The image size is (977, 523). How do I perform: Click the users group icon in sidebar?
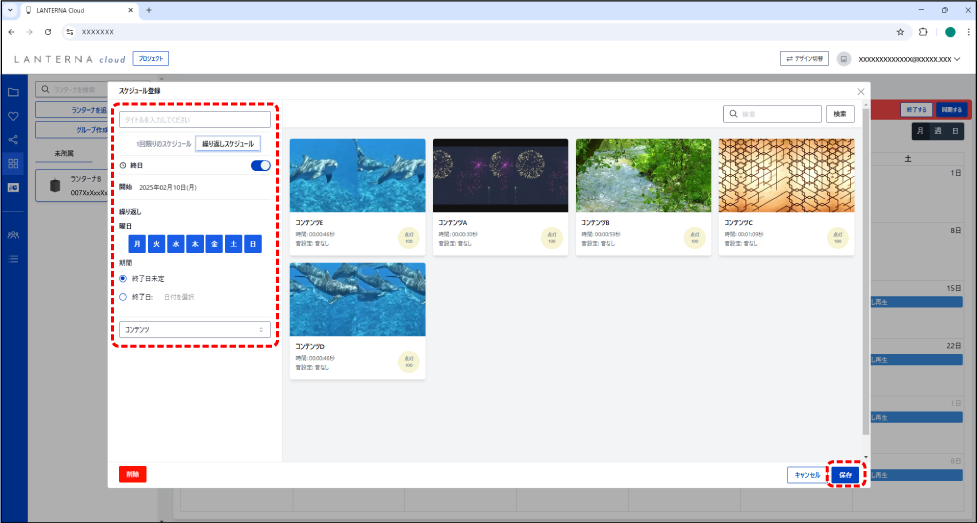click(x=13, y=235)
